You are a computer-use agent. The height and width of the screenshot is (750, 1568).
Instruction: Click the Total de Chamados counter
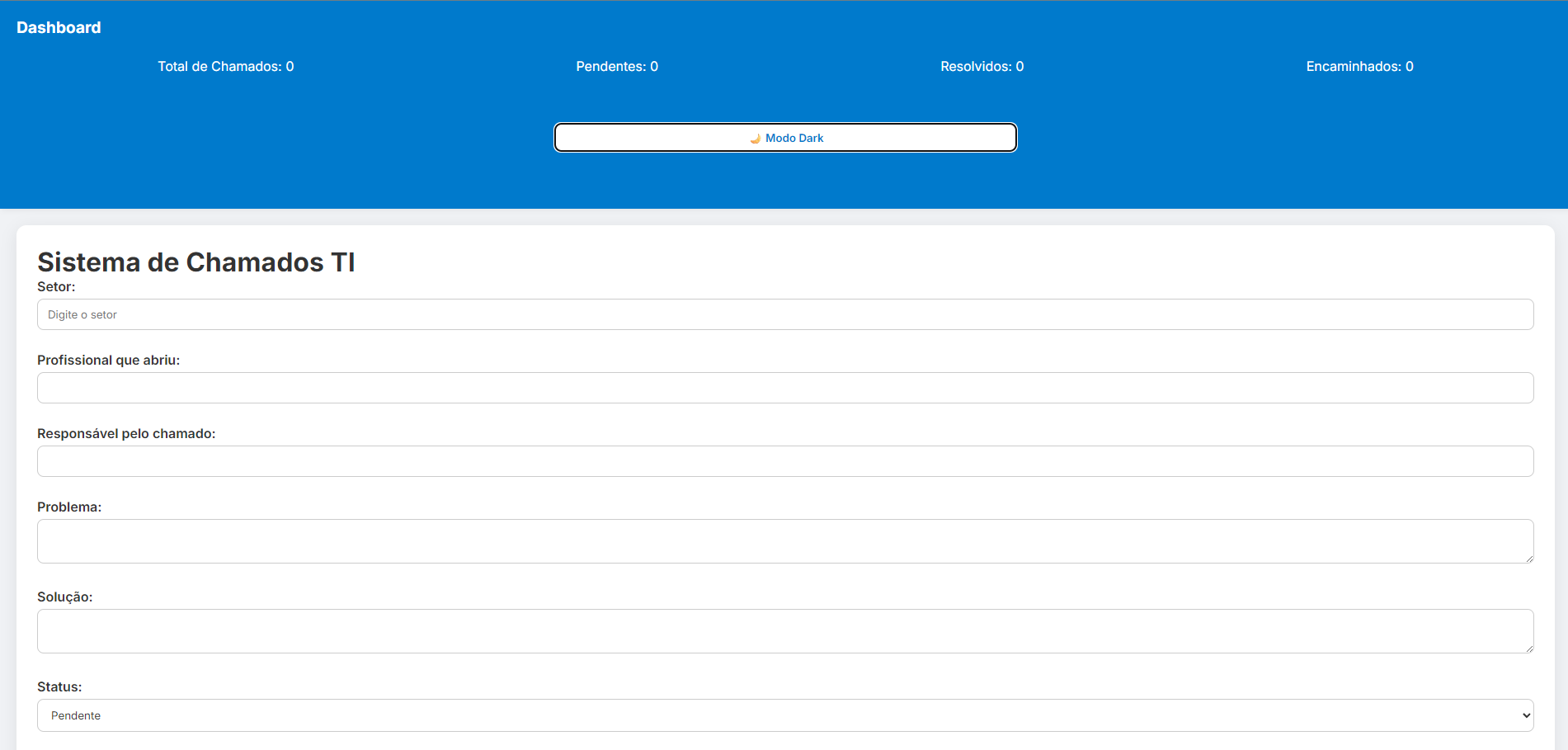pos(225,66)
